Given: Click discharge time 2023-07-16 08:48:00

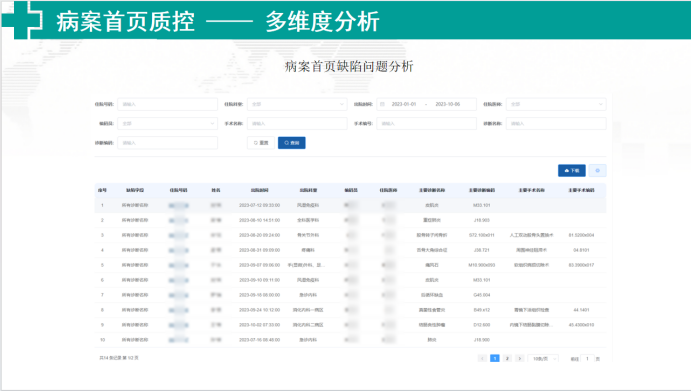Looking at the screenshot, I should click(x=260, y=340).
